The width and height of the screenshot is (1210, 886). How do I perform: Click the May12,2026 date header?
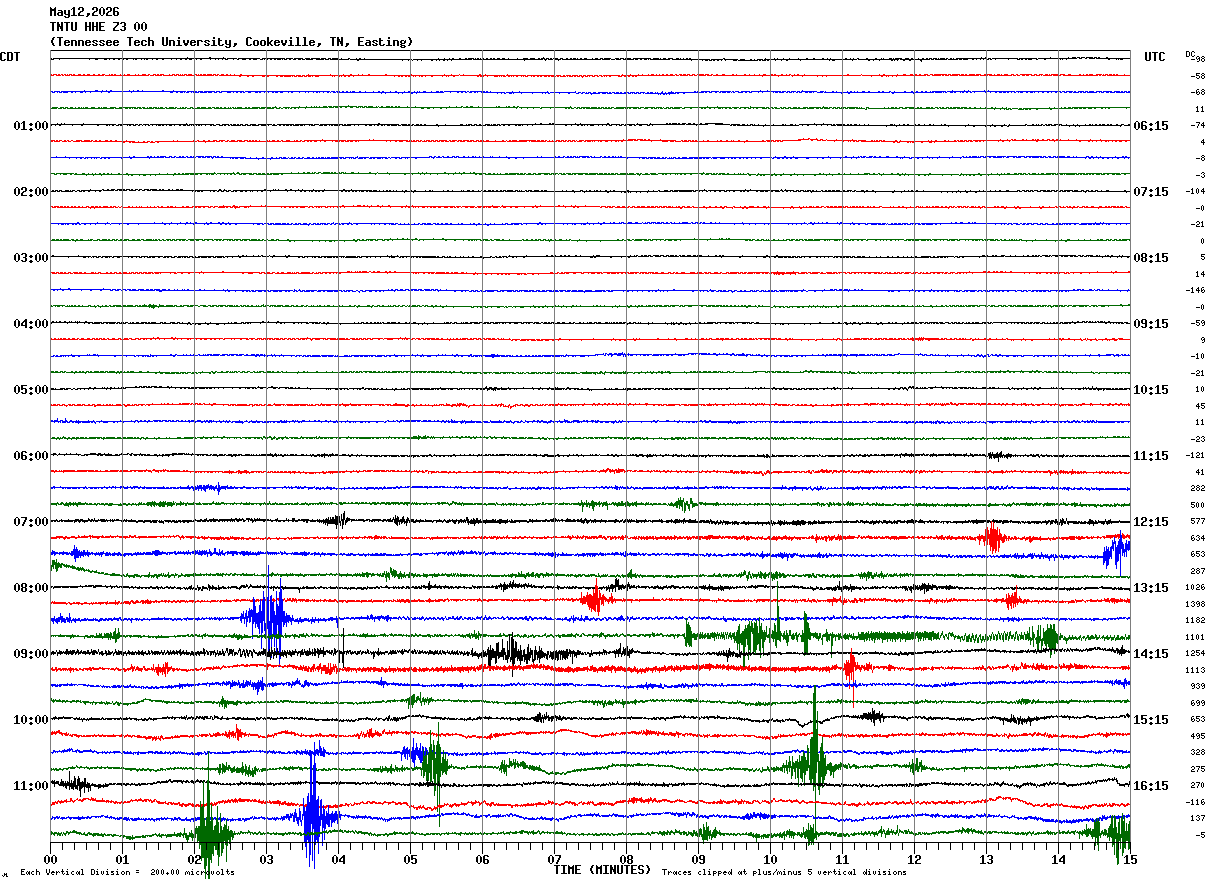(x=84, y=12)
